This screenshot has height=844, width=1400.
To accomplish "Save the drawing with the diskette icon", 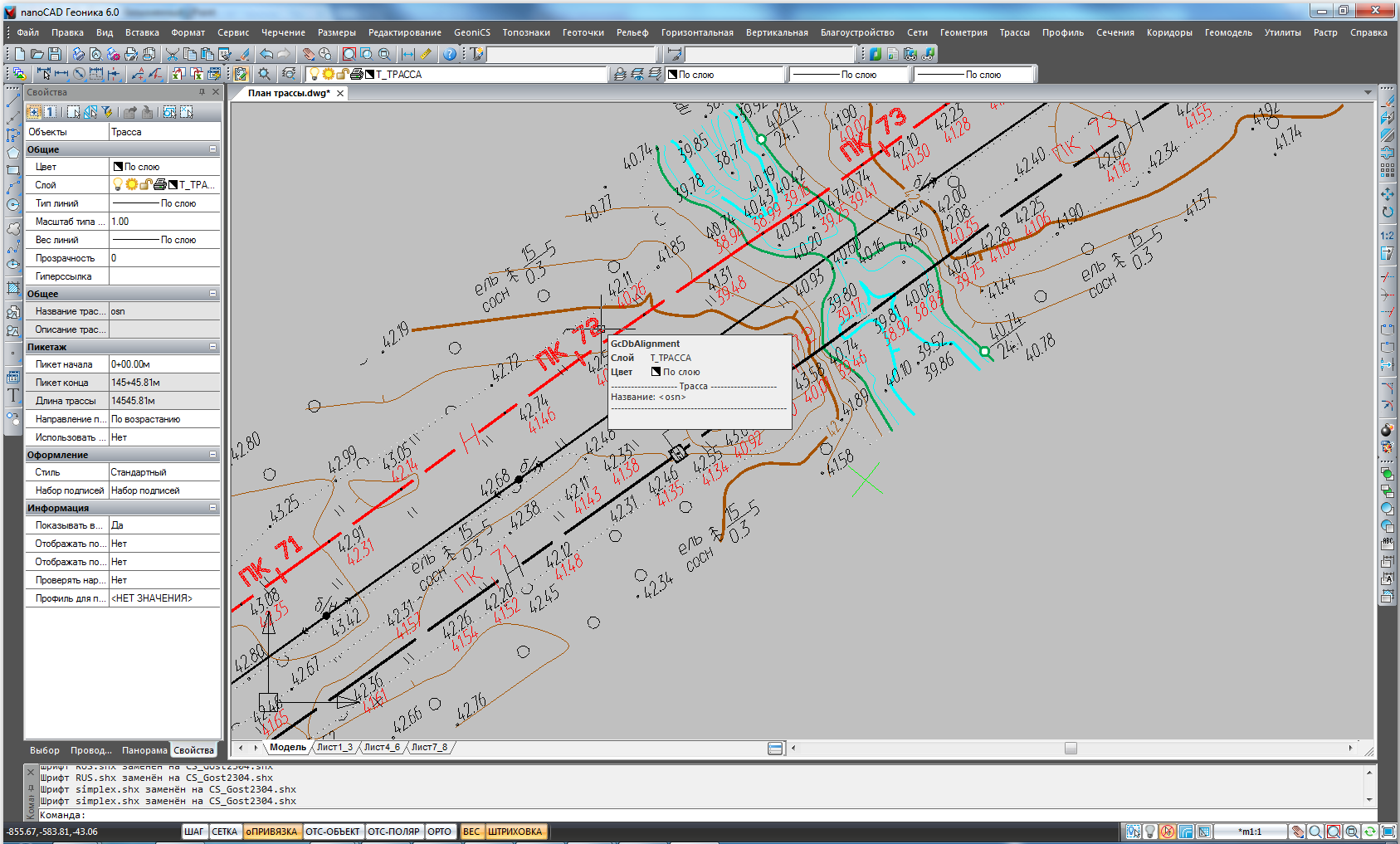I will [x=55, y=54].
